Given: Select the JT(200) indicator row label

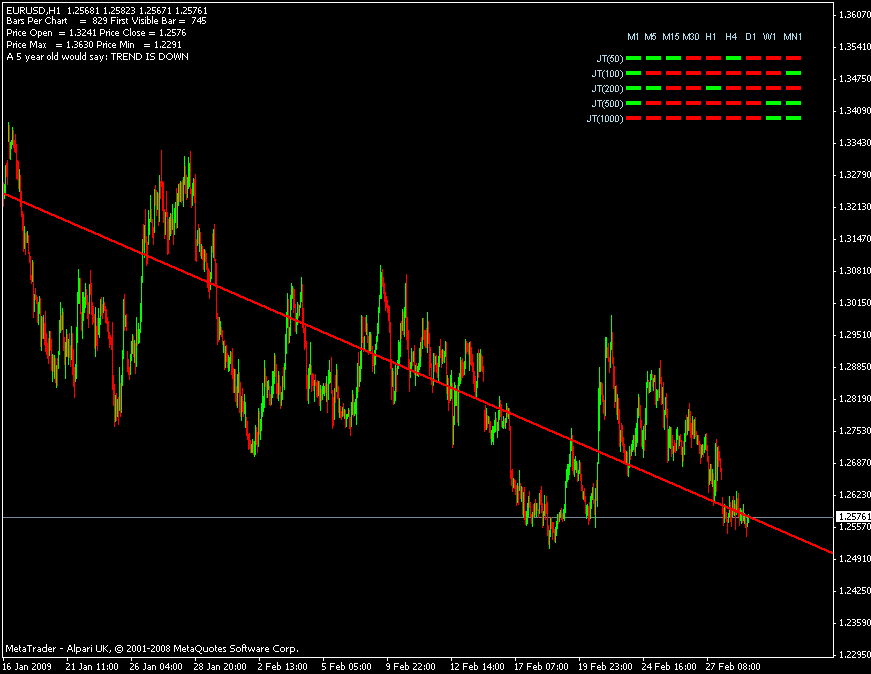Looking at the screenshot, I should click(x=607, y=88).
